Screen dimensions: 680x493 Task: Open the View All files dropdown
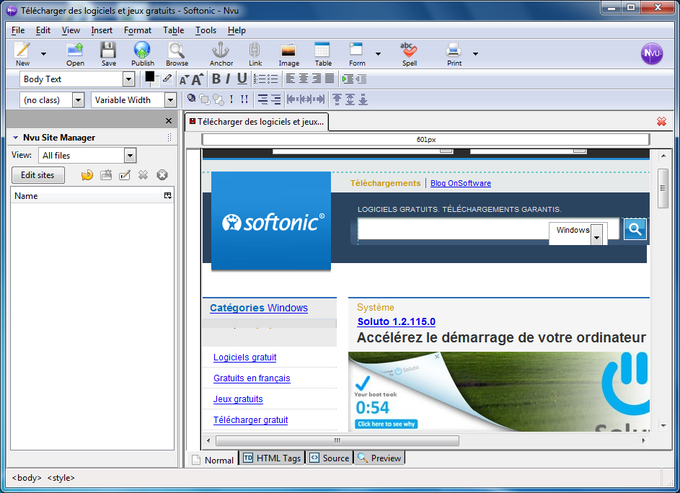click(x=130, y=155)
